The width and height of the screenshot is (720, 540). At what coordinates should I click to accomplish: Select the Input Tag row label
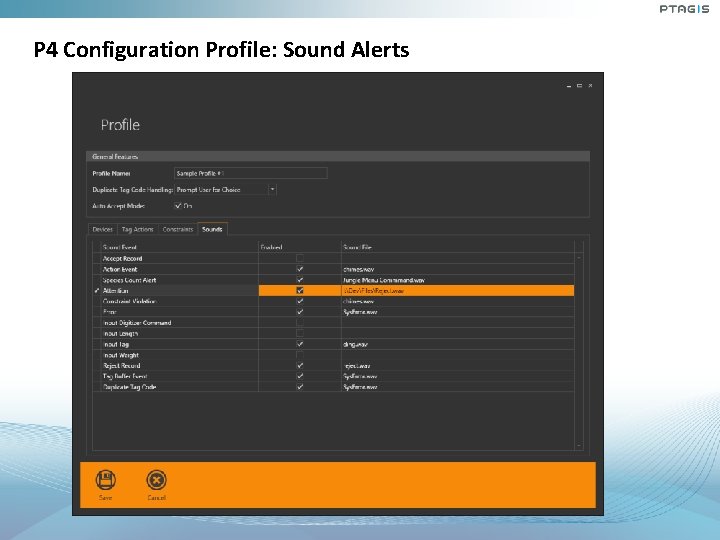point(116,344)
